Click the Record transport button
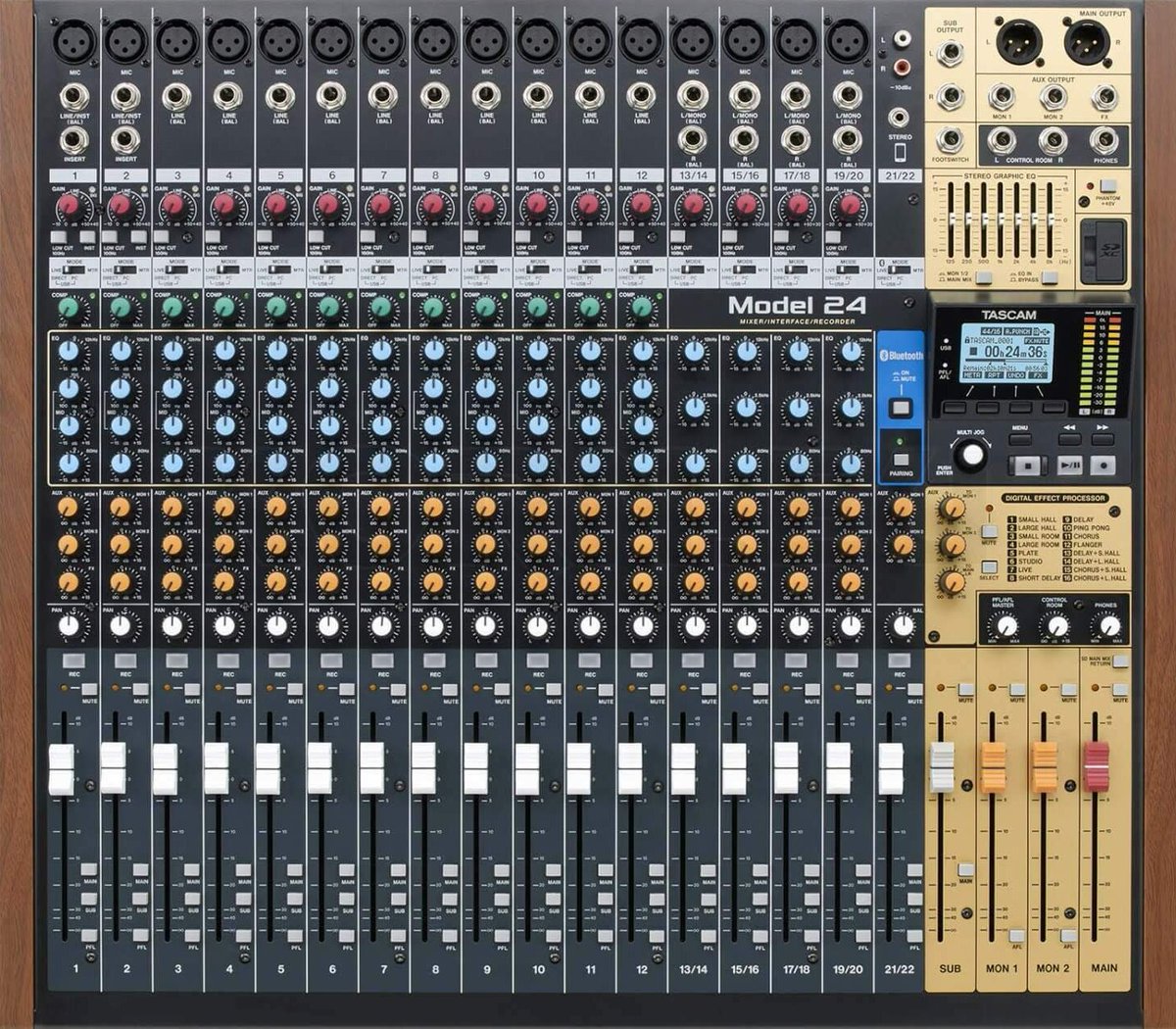The width and height of the screenshot is (1176, 1029). [1103, 465]
